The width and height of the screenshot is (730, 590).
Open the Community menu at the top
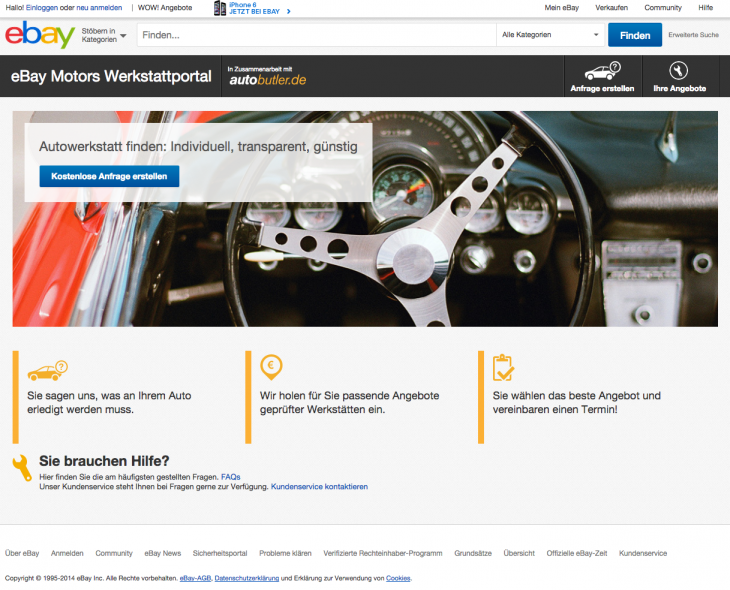[663, 8]
